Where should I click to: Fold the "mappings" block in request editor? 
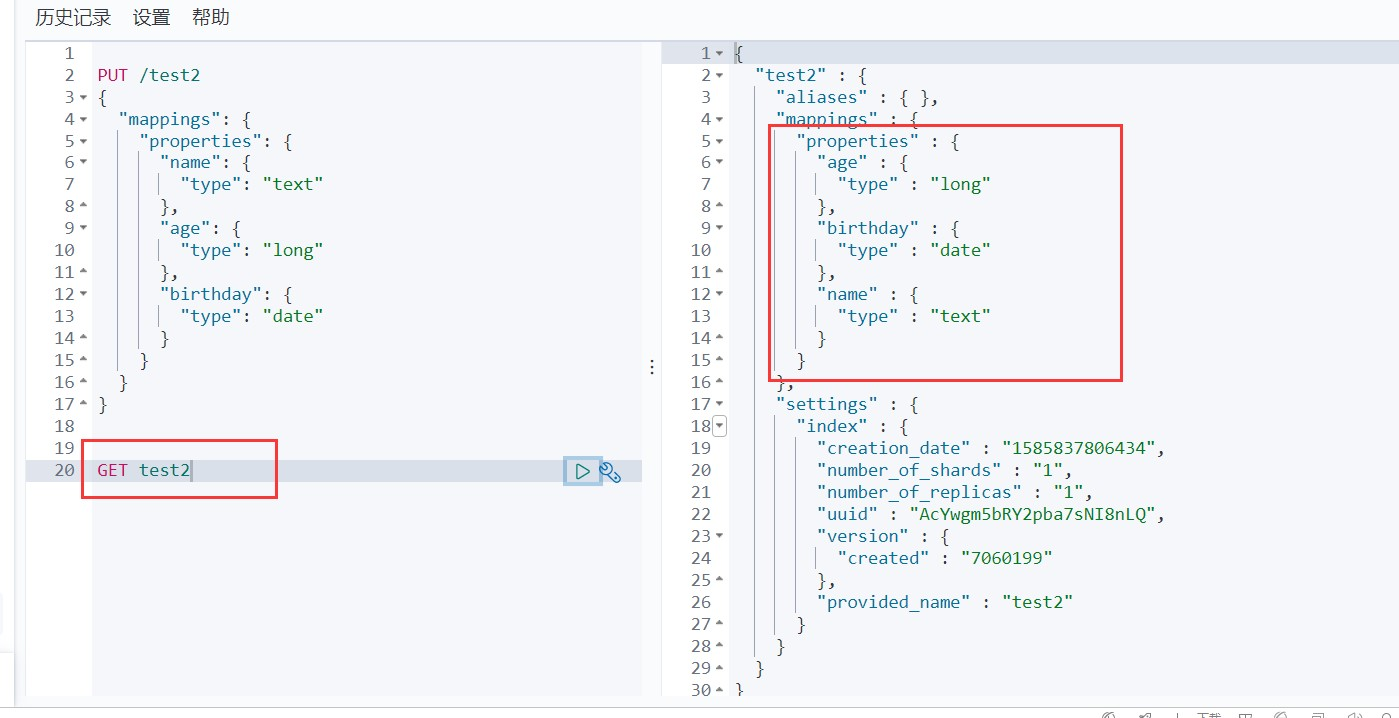coord(83,120)
